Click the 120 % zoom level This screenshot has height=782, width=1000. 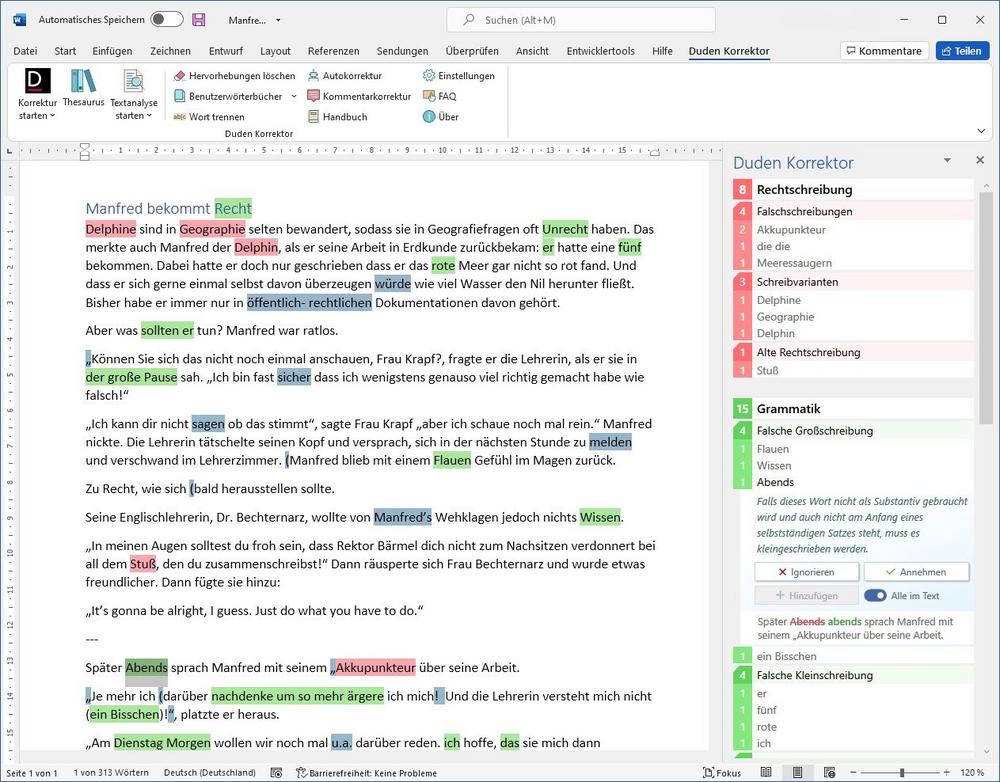click(x=972, y=773)
